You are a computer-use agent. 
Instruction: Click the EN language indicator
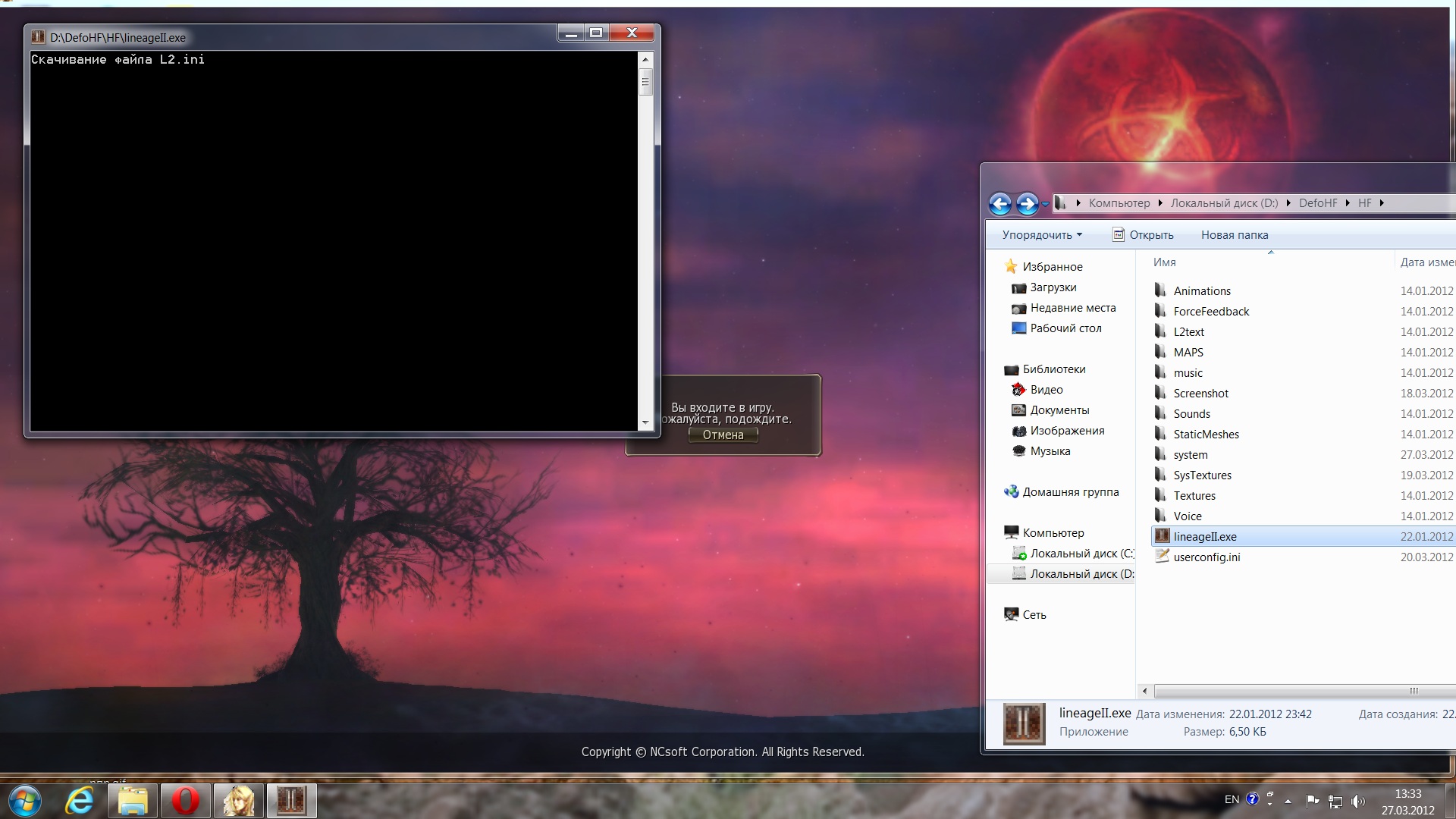tap(1232, 799)
